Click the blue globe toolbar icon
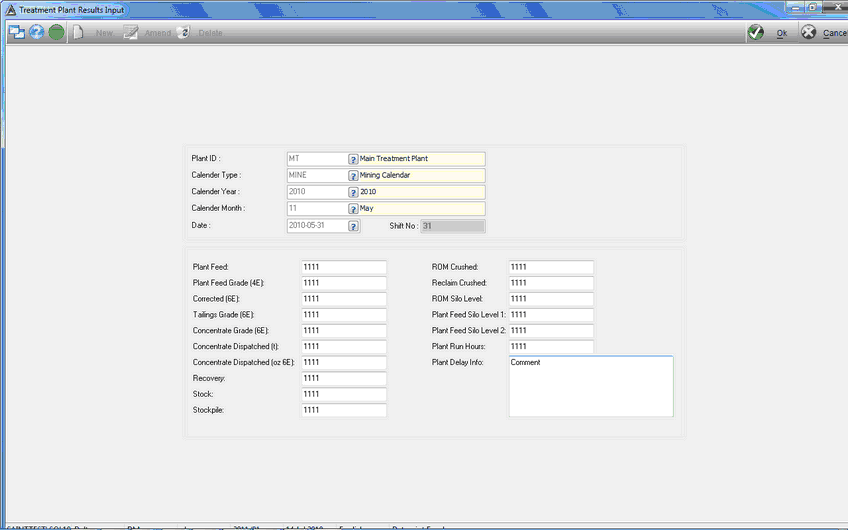This screenshot has height=530, width=848. point(37,32)
